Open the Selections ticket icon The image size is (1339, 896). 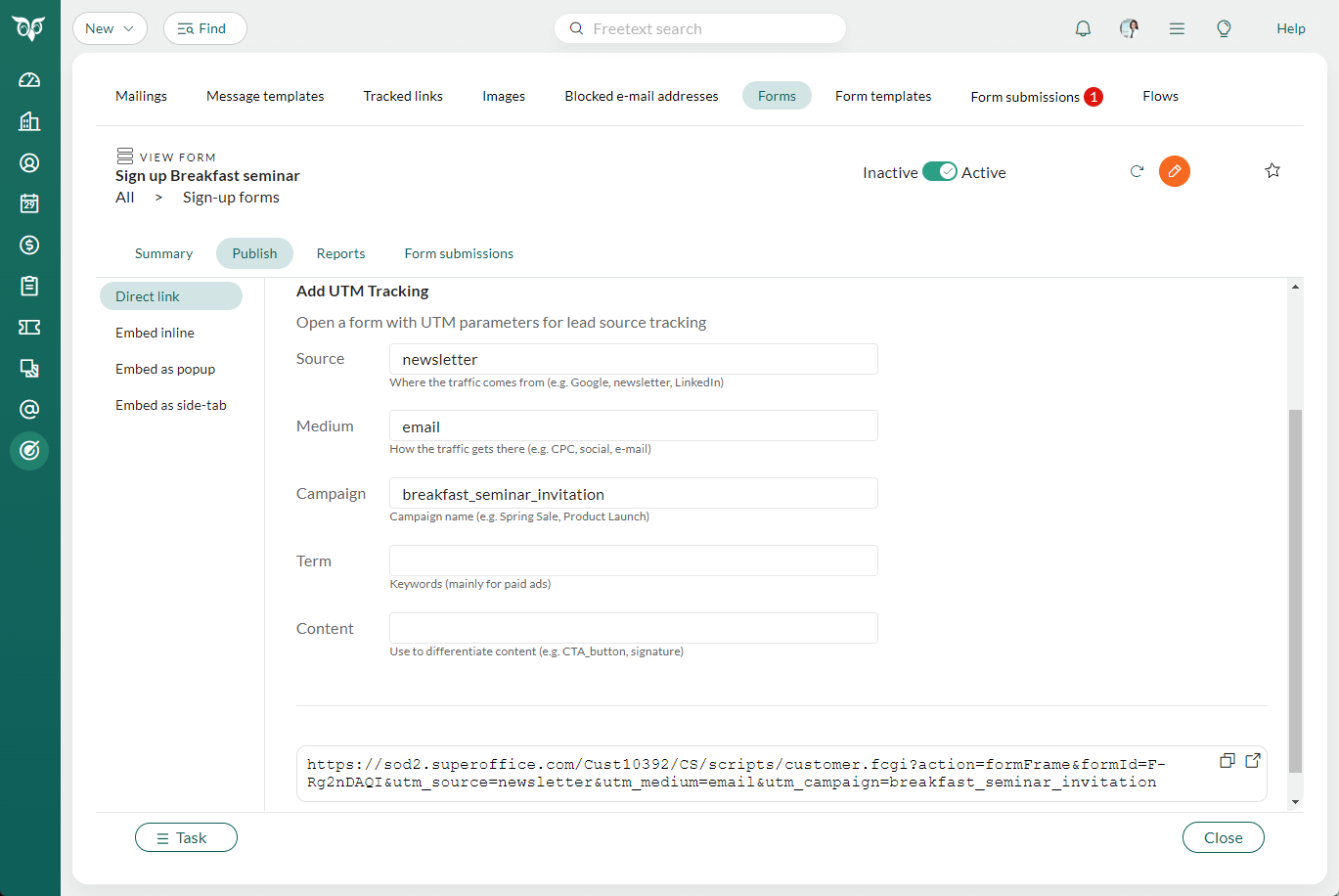[28, 327]
